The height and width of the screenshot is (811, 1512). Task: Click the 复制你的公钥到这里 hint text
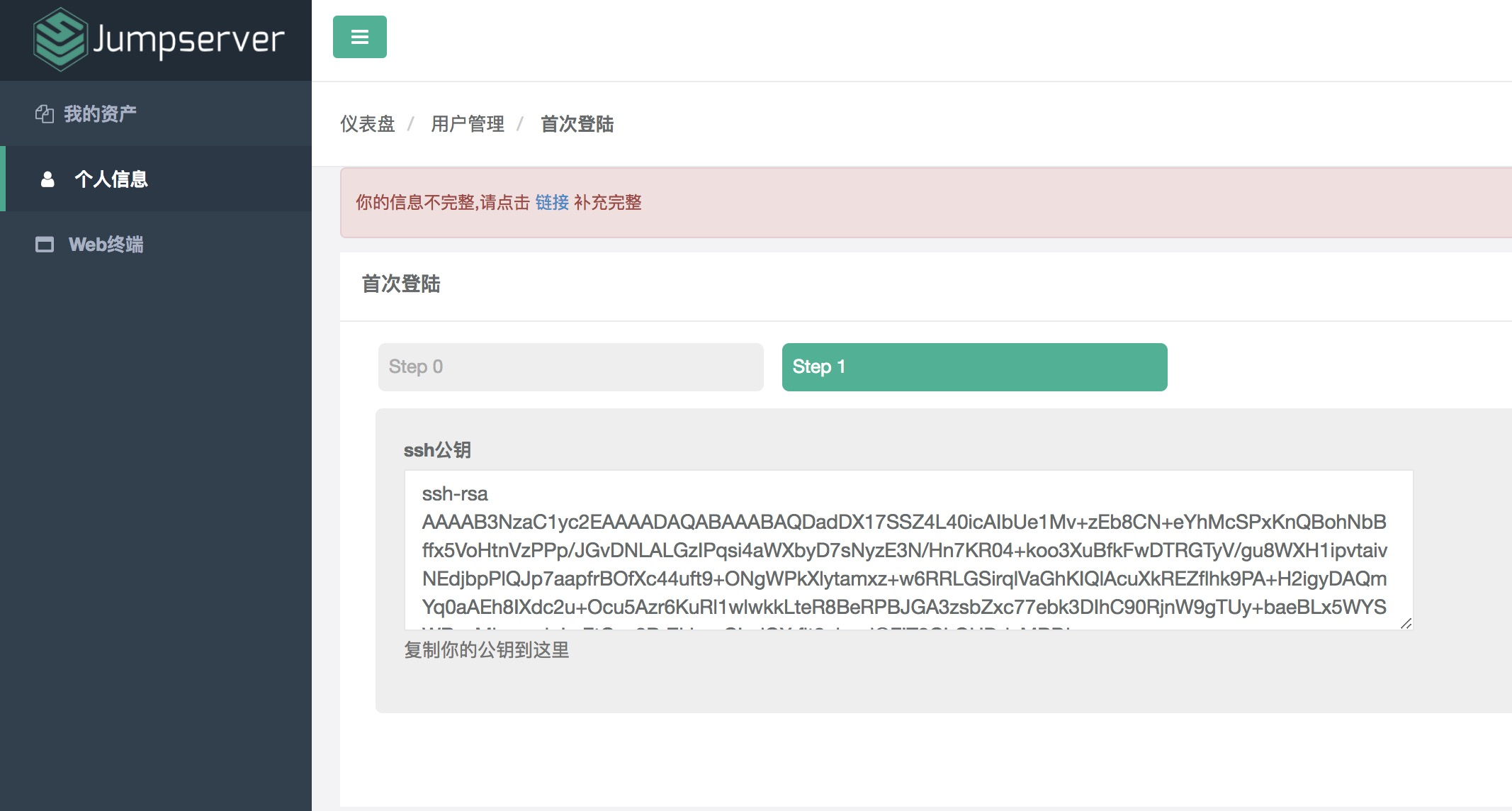[x=487, y=650]
